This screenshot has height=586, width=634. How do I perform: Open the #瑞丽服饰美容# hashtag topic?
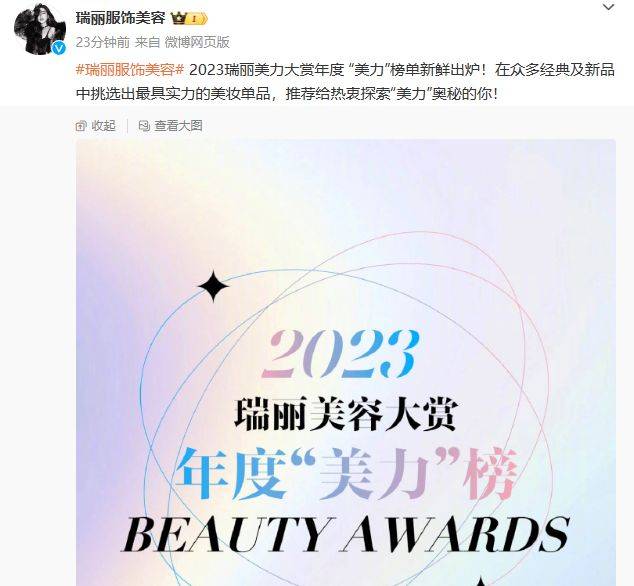click(130, 70)
